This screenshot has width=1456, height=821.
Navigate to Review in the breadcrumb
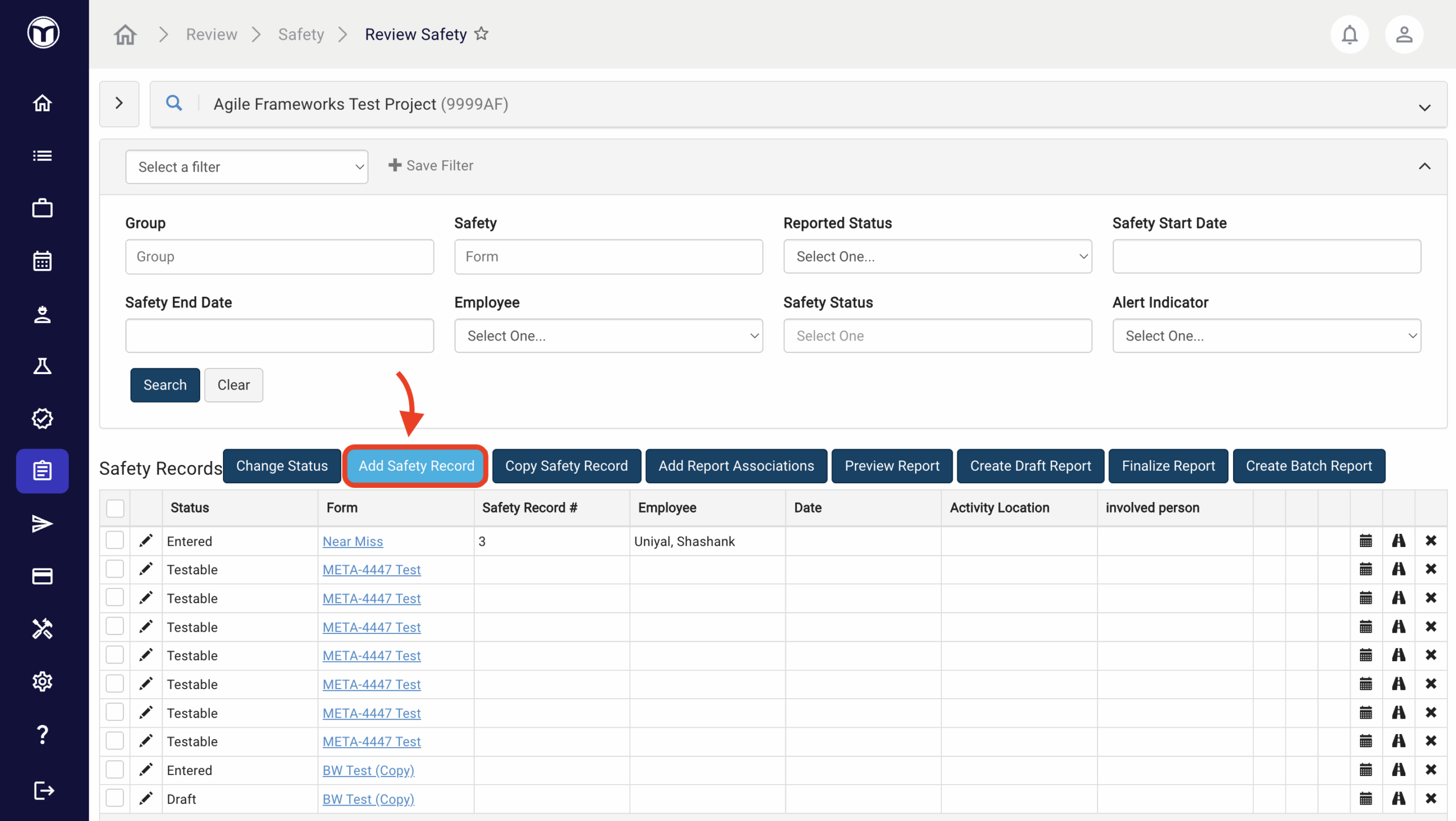tap(212, 35)
